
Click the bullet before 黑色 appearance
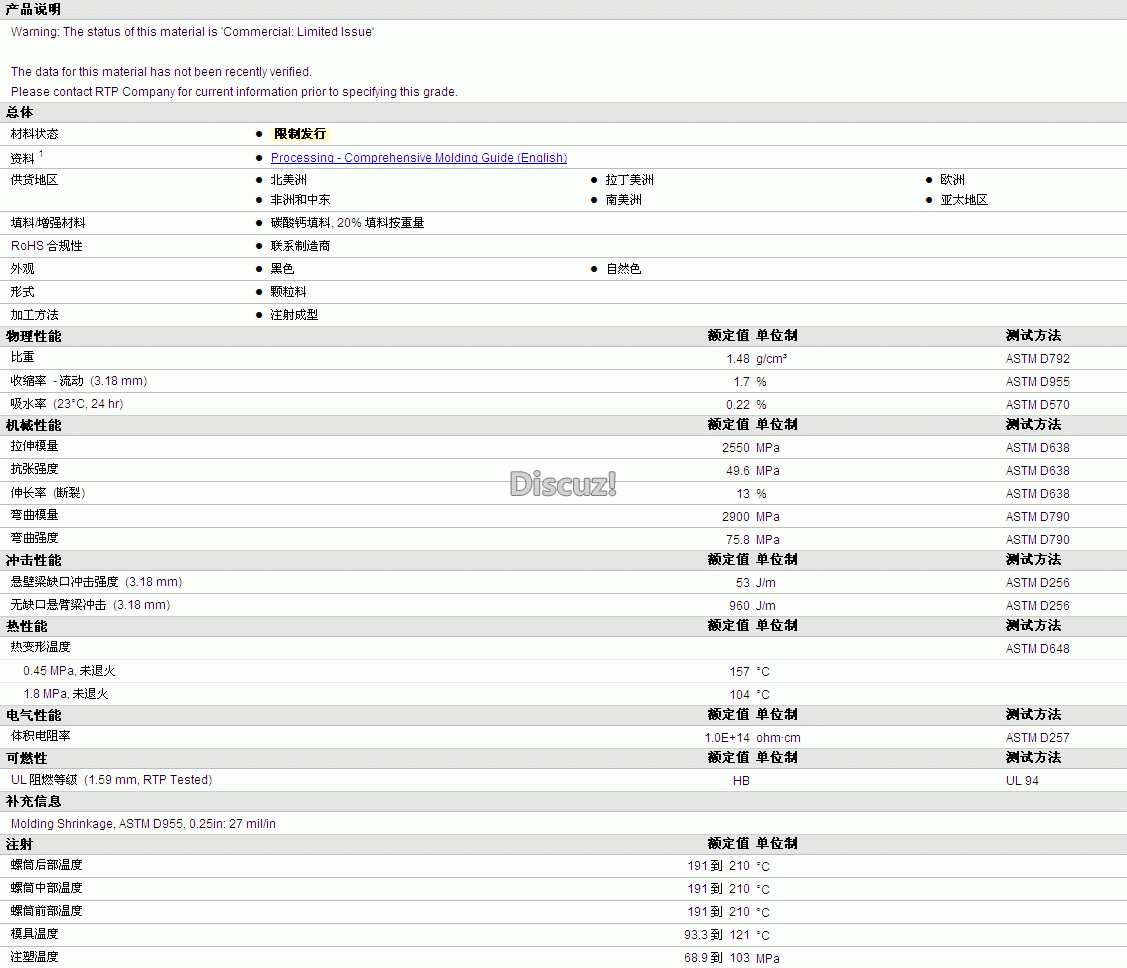pos(259,269)
